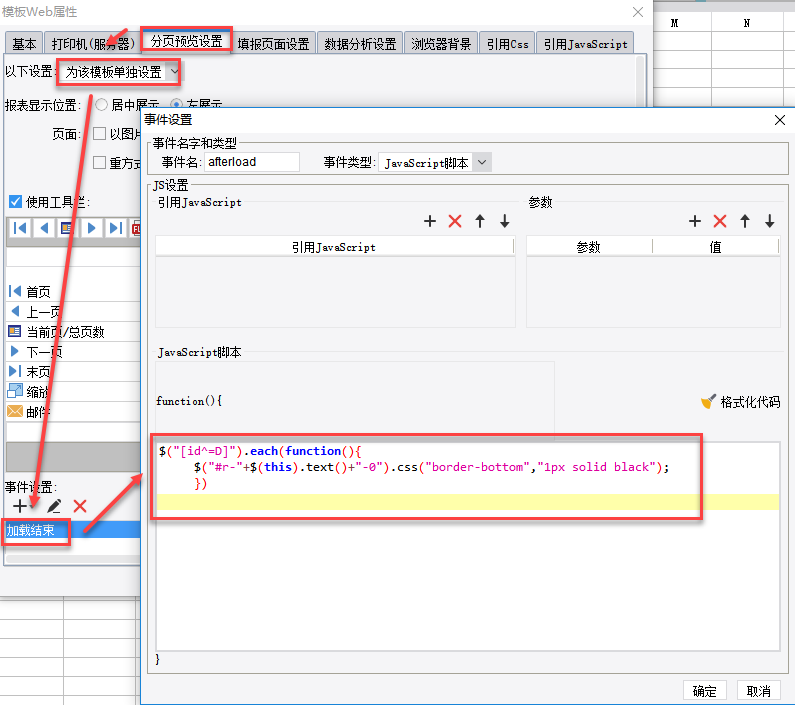Viewport: 795px width, 705px height.
Task: Click the format code broom icon
Action: coord(708,402)
